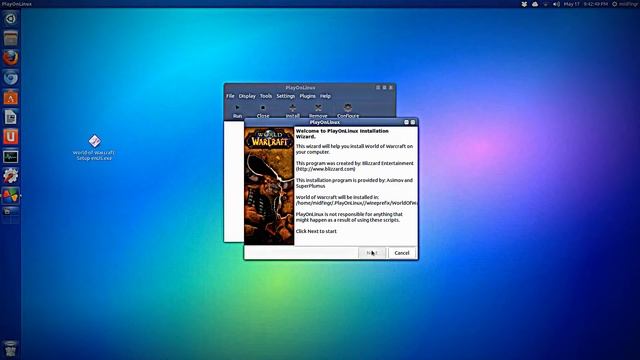Open the Ubuntu Dash home launcher

coord(11,19)
